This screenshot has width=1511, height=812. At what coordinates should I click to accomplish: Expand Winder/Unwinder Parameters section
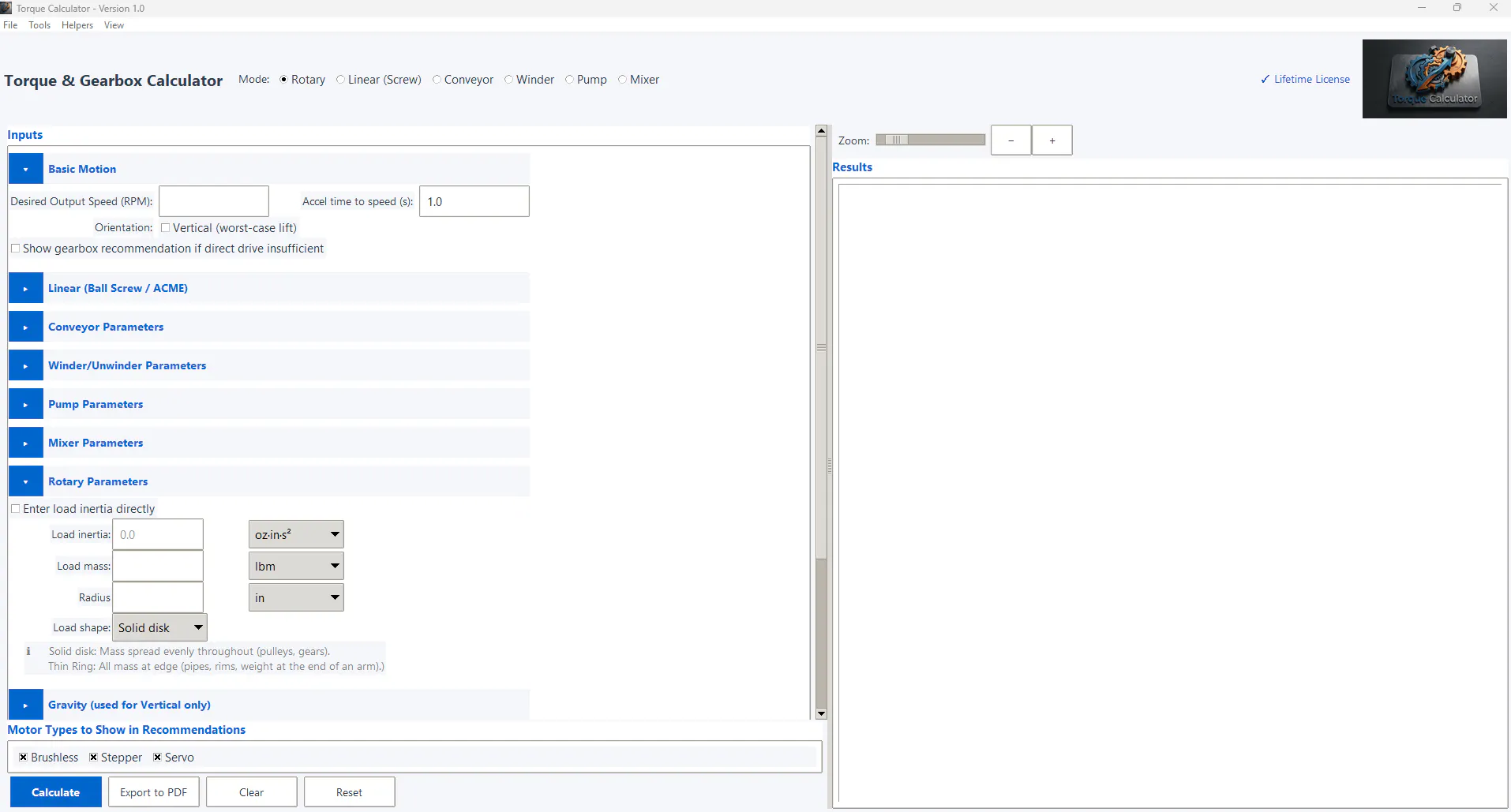26,365
